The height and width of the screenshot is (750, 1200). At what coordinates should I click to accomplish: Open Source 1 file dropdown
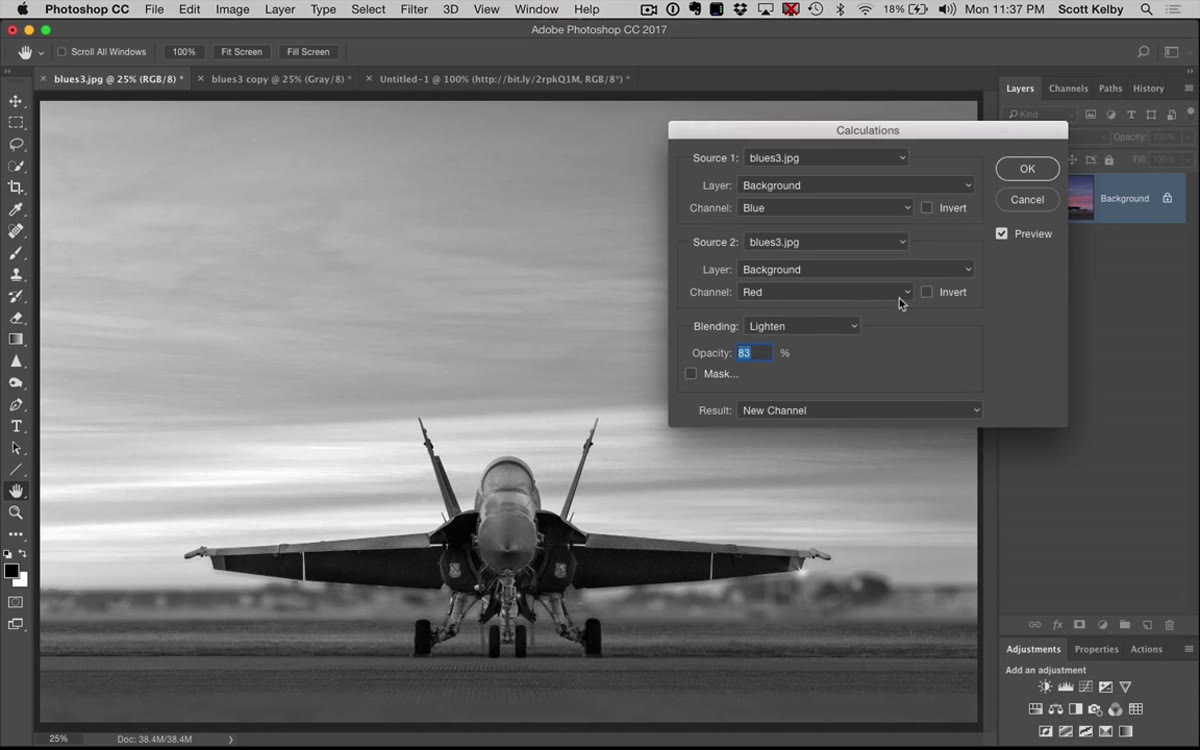pyautogui.click(x=826, y=158)
